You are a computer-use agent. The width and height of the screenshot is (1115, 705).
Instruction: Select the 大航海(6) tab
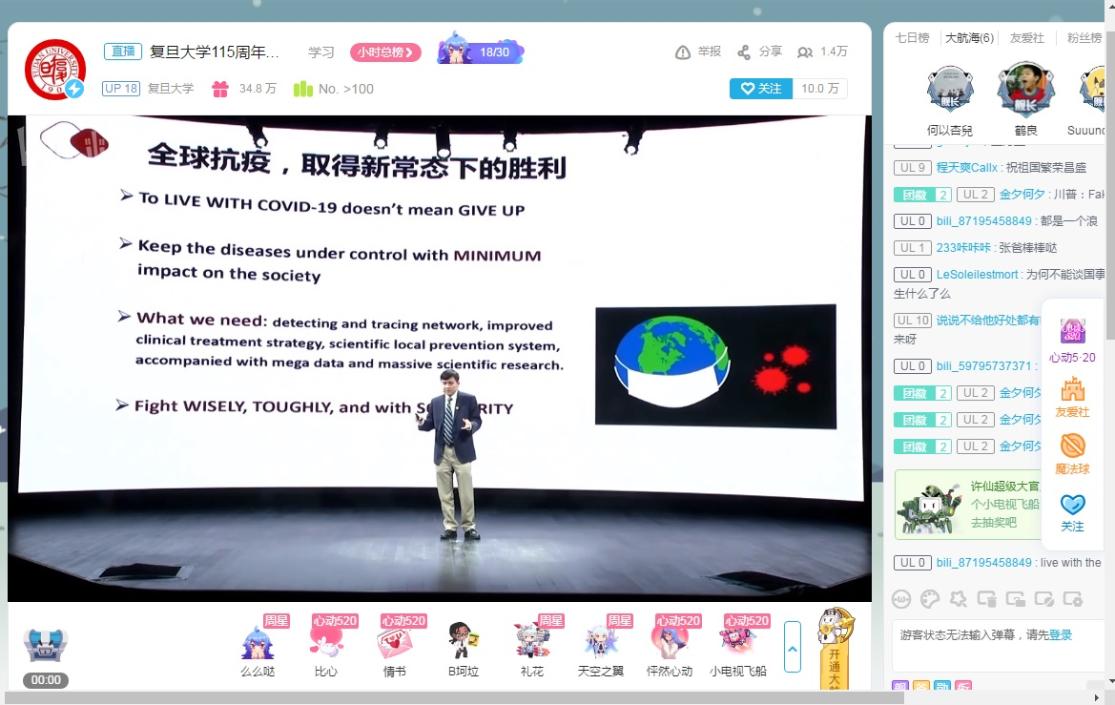(x=969, y=38)
